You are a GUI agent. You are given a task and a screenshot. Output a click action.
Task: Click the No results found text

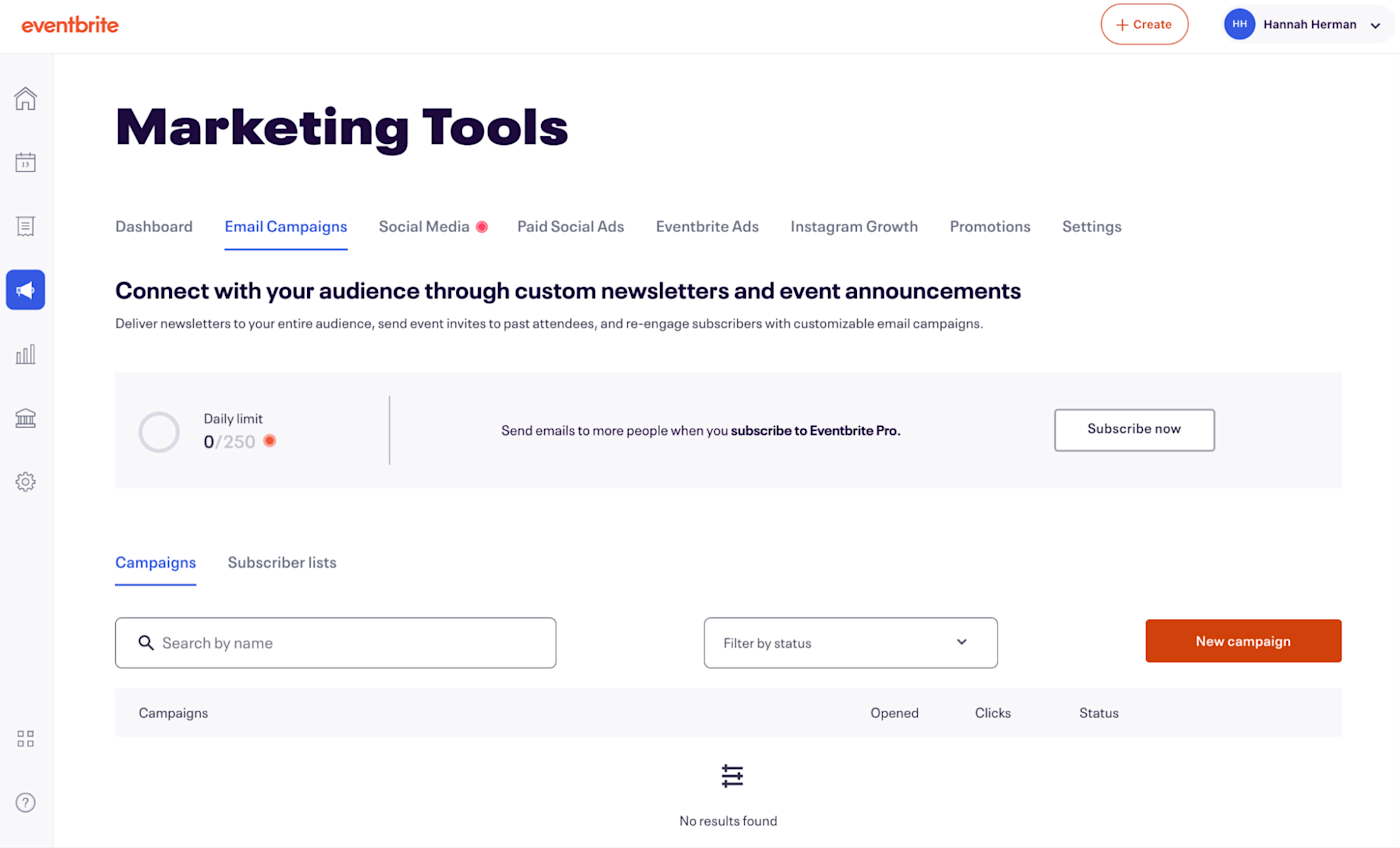728,821
